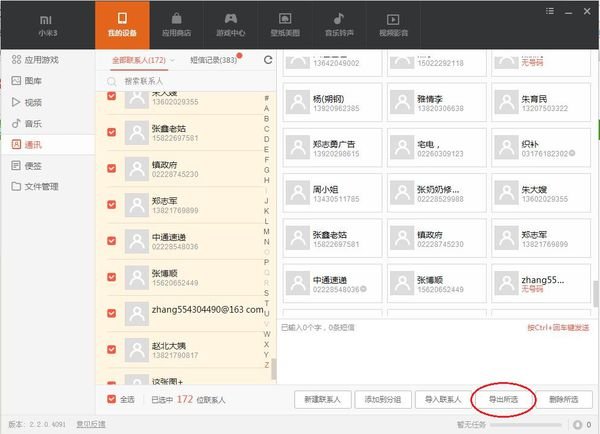This screenshot has height=434, width=600.
Task: Click the task count icon in the status bar
Action: tap(577, 424)
